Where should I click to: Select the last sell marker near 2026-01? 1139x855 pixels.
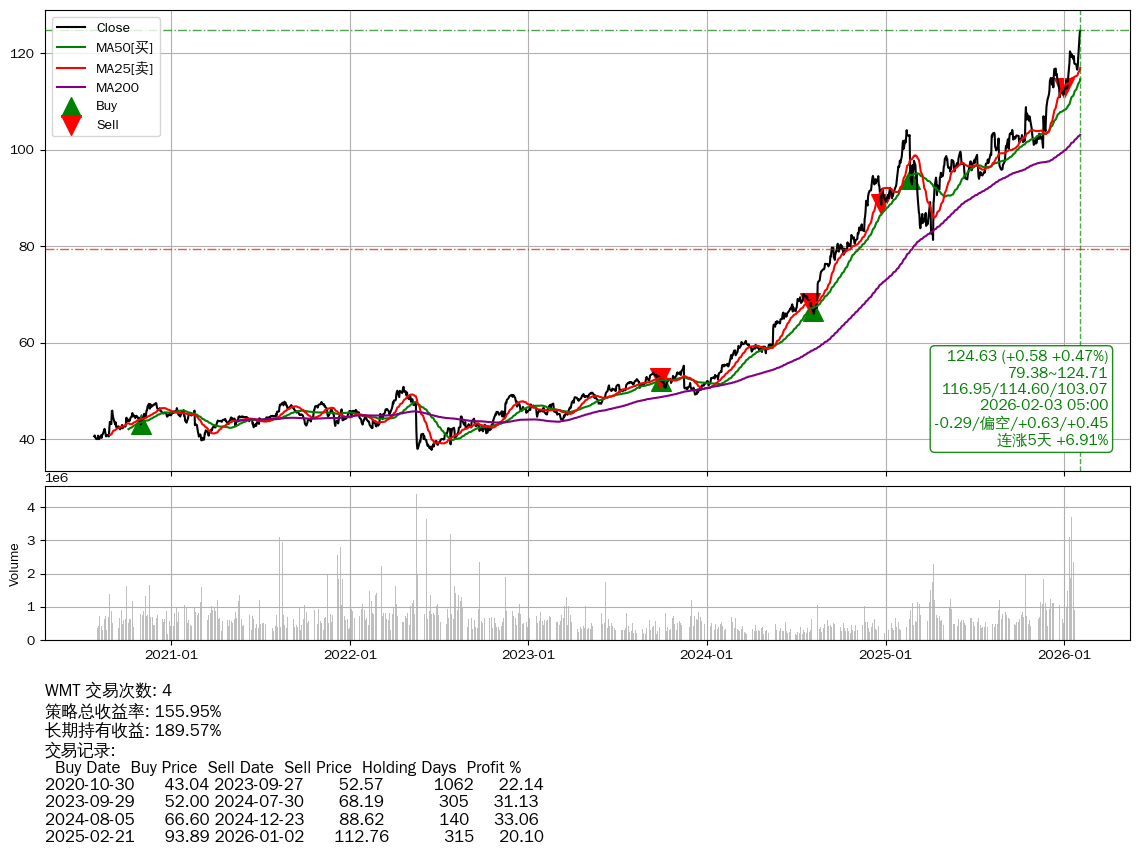point(1065,87)
